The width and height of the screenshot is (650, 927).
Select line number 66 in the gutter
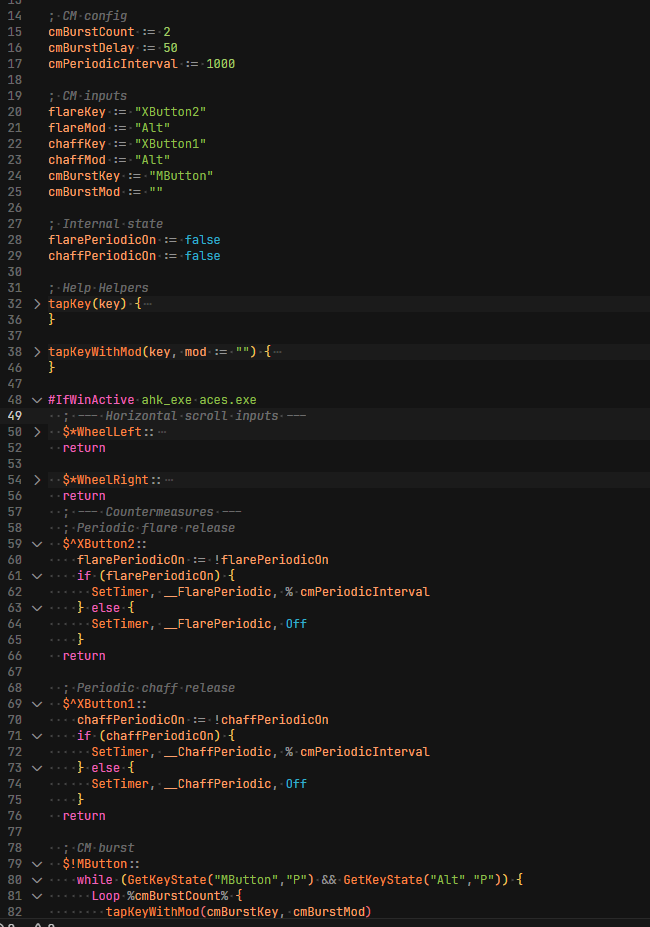pos(15,656)
